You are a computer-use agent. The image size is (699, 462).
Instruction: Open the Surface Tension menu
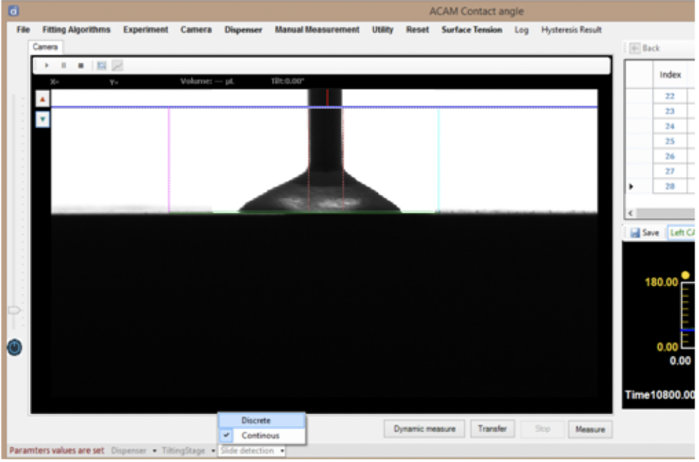[x=471, y=30]
